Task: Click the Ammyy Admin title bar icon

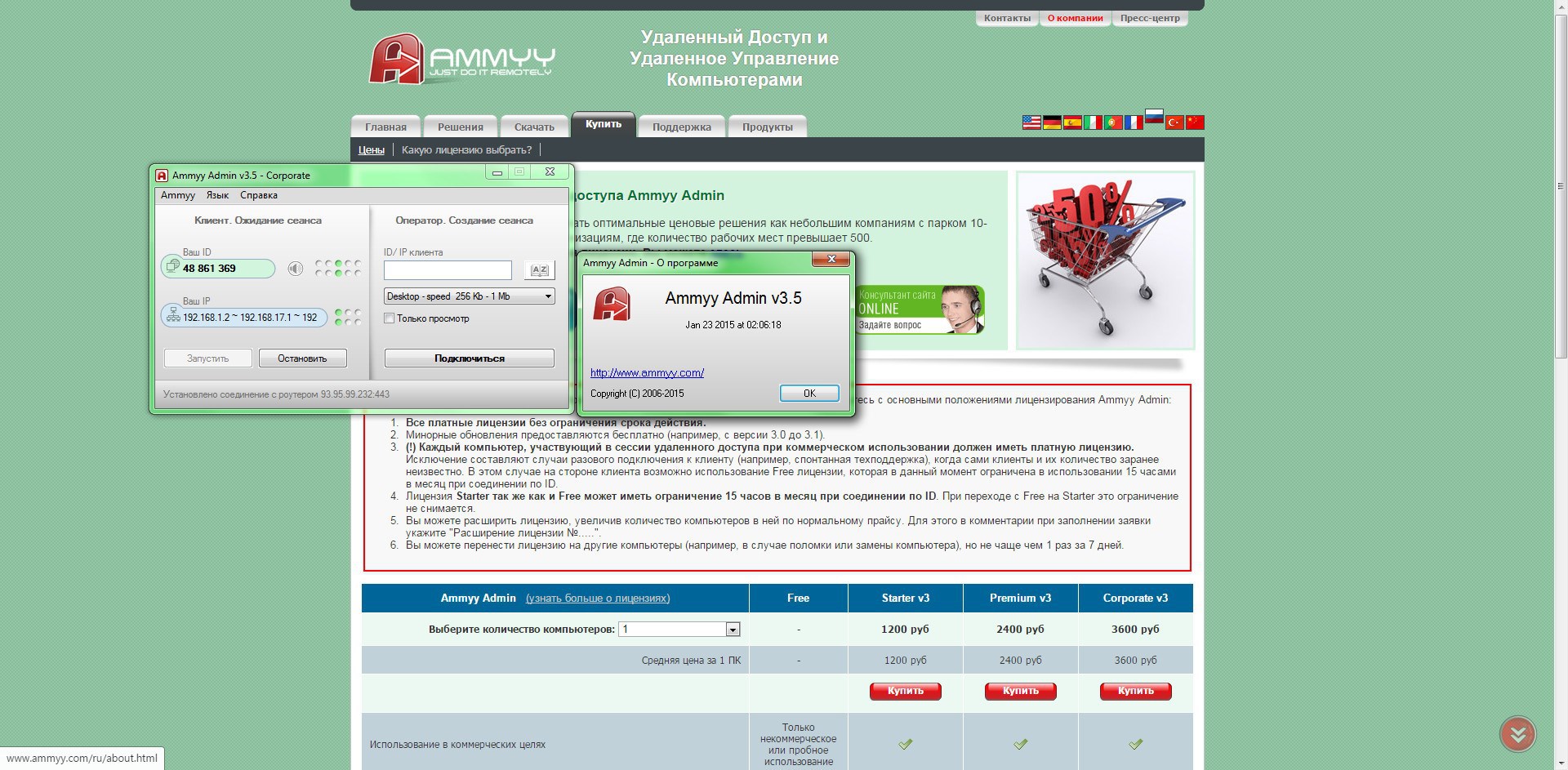Action: click(x=163, y=175)
